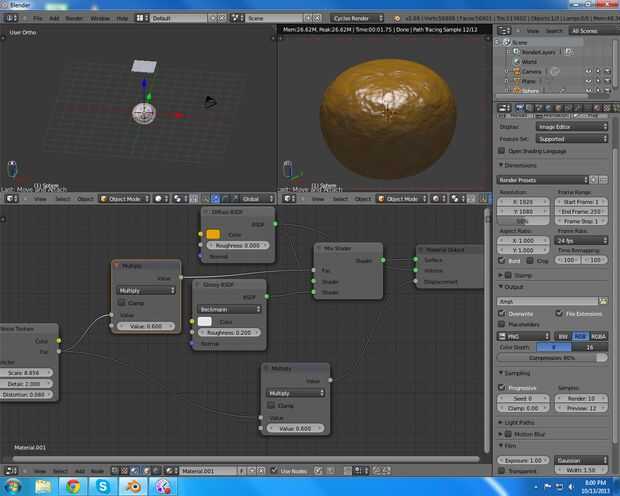Click the 3D viewport editor type icon
This screenshot has height=496, width=620.
[x=10, y=199]
